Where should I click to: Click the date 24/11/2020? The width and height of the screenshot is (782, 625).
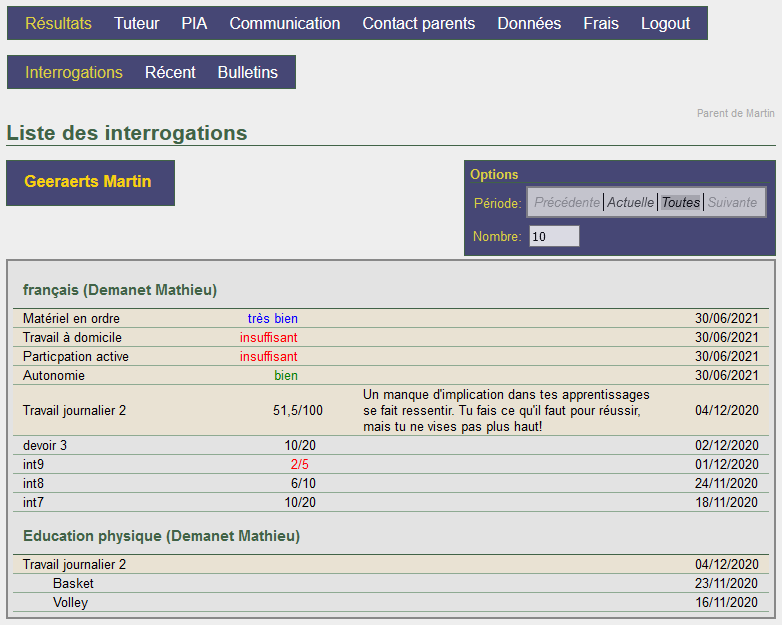(x=727, y=483)
